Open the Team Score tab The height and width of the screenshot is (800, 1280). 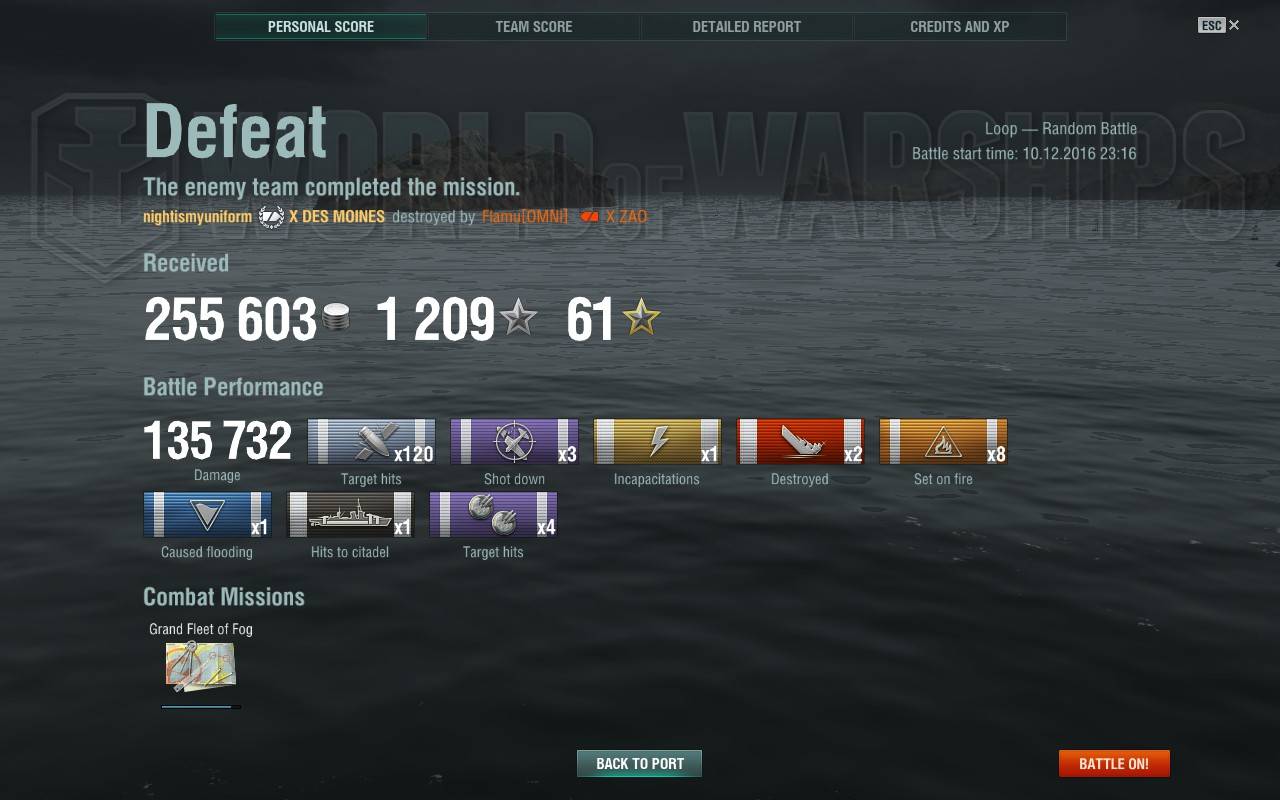[534, 27]
